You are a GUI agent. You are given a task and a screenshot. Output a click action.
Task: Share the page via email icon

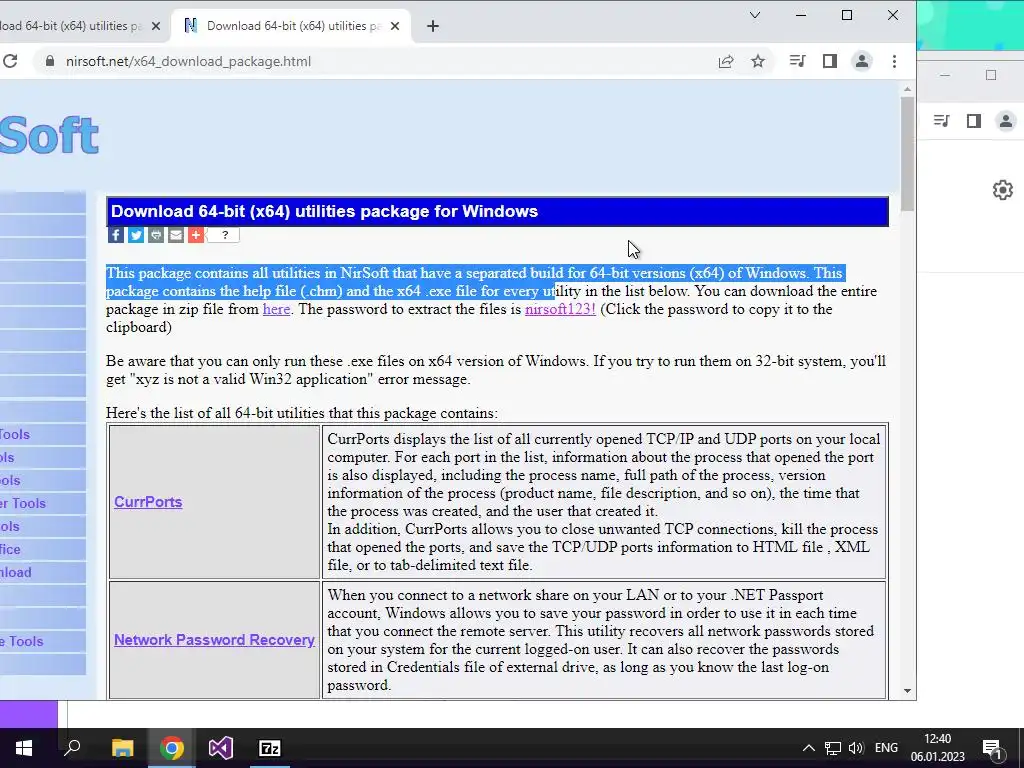176,235
